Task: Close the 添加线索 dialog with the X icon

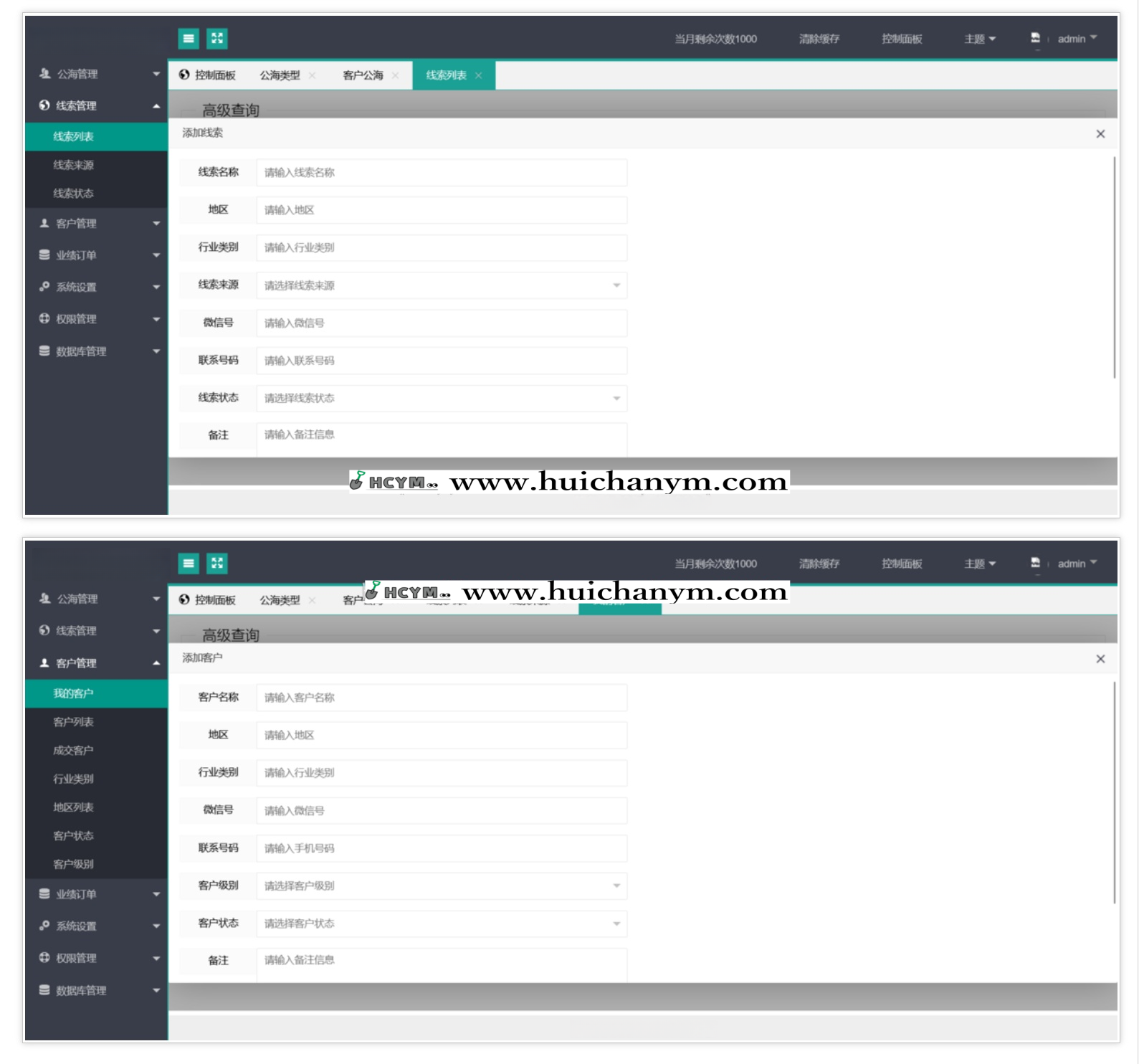Action: point(1100,134)
